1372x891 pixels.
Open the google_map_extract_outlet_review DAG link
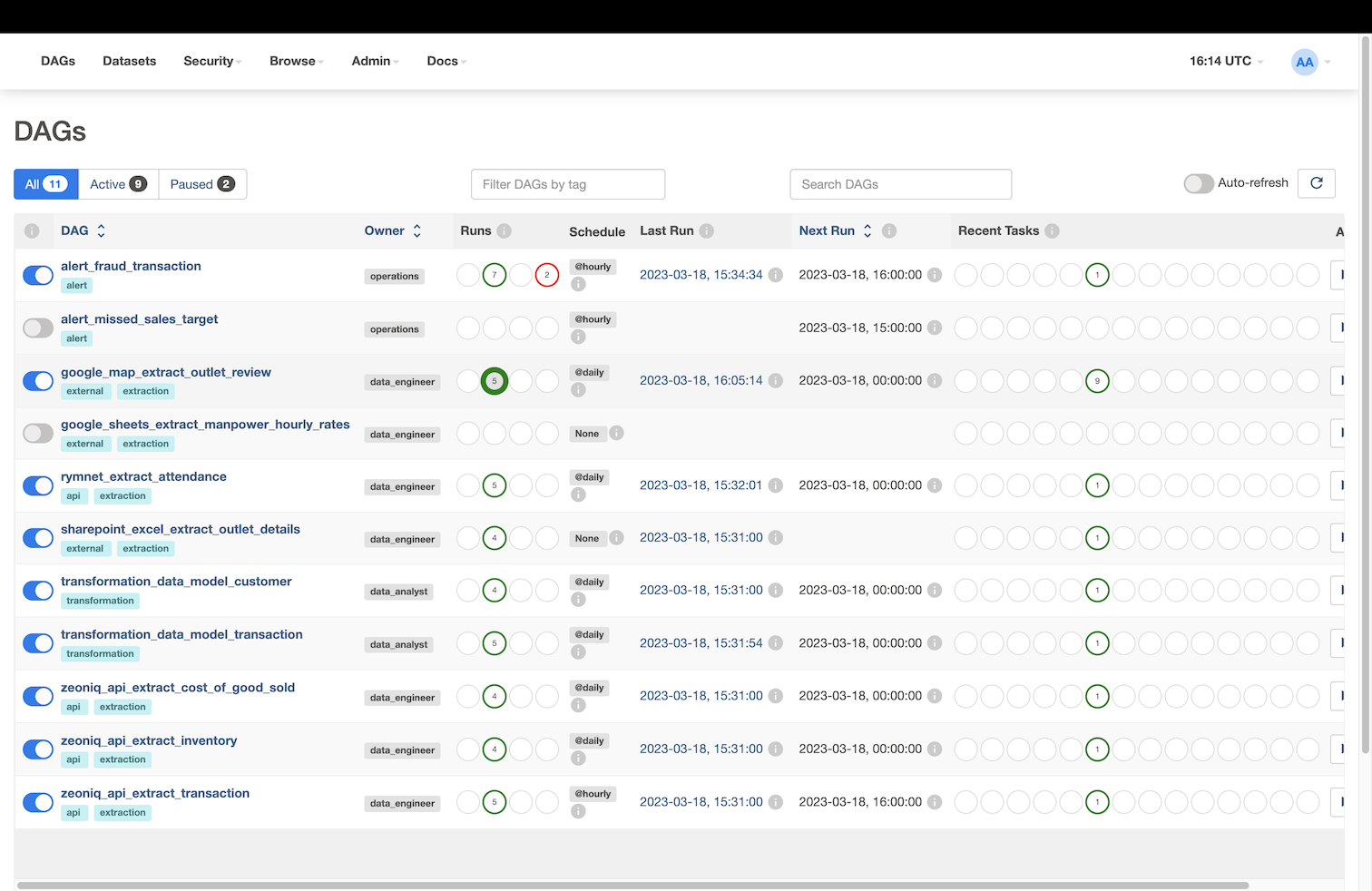click(x=166, y=372)
